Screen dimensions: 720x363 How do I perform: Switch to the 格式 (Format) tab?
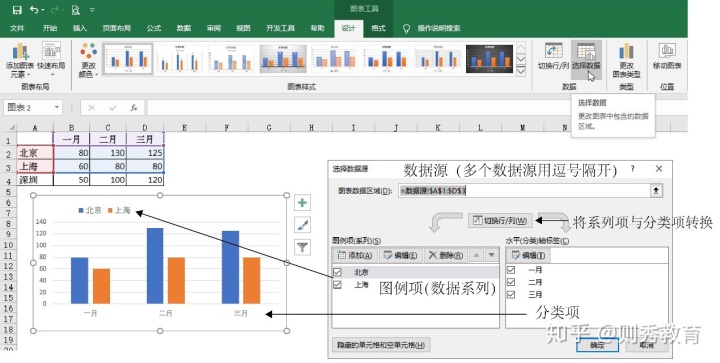[x=378, y=28]
